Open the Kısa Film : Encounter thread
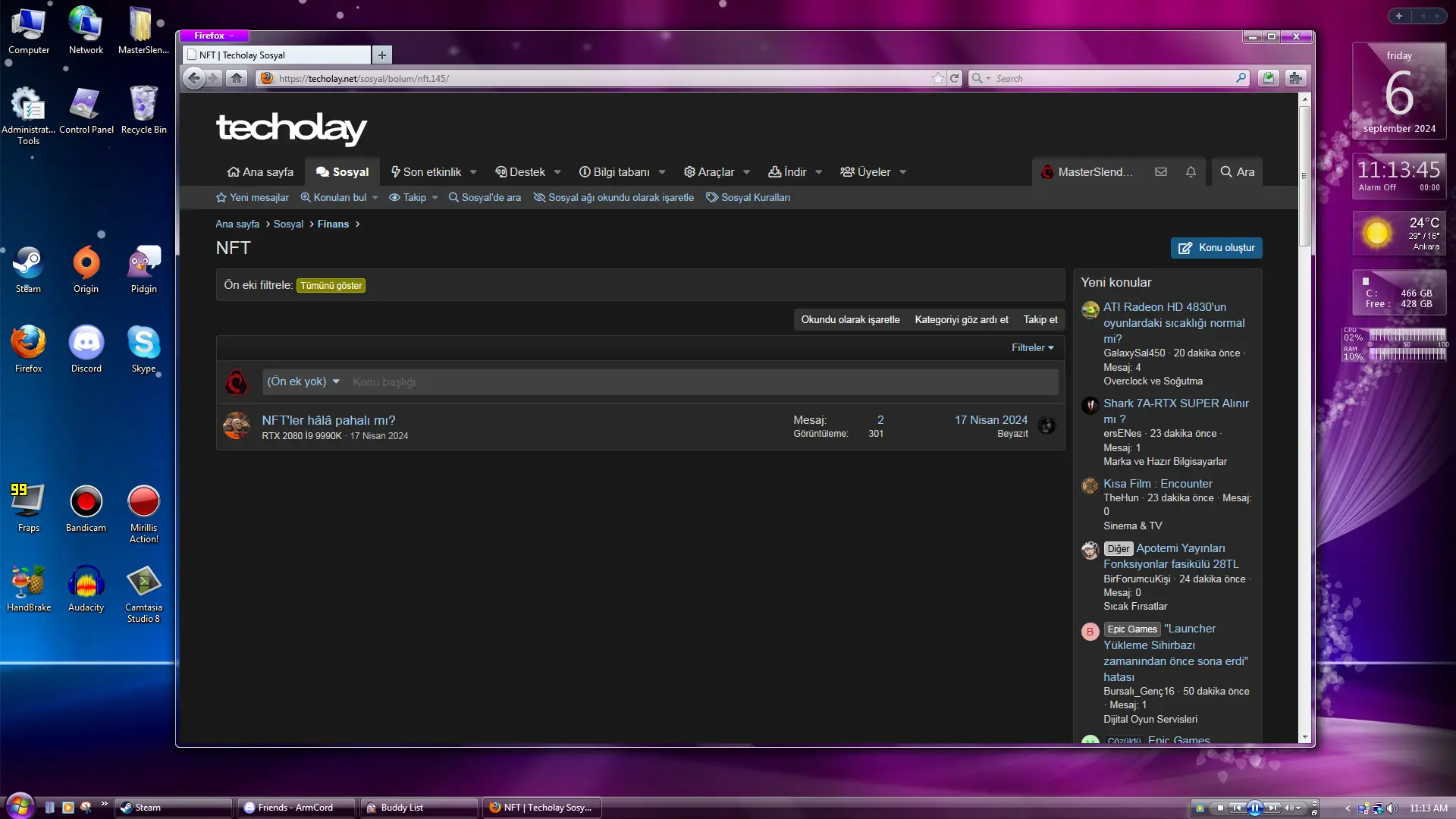Viewport: 1456px width, 819px height. click(x=1157, y=484)
